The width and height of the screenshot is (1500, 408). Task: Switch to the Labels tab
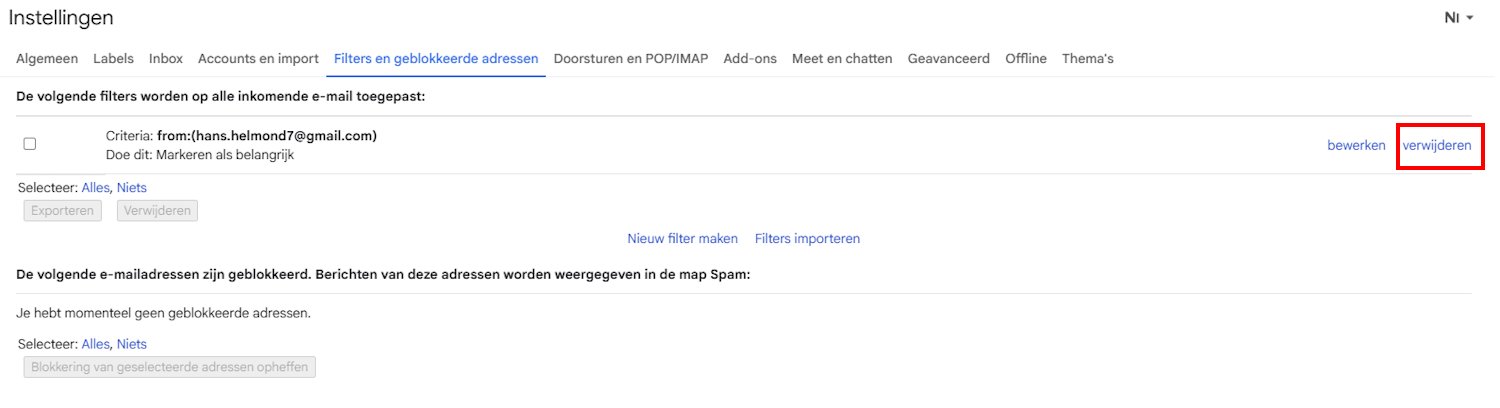(x=113, y=58)
